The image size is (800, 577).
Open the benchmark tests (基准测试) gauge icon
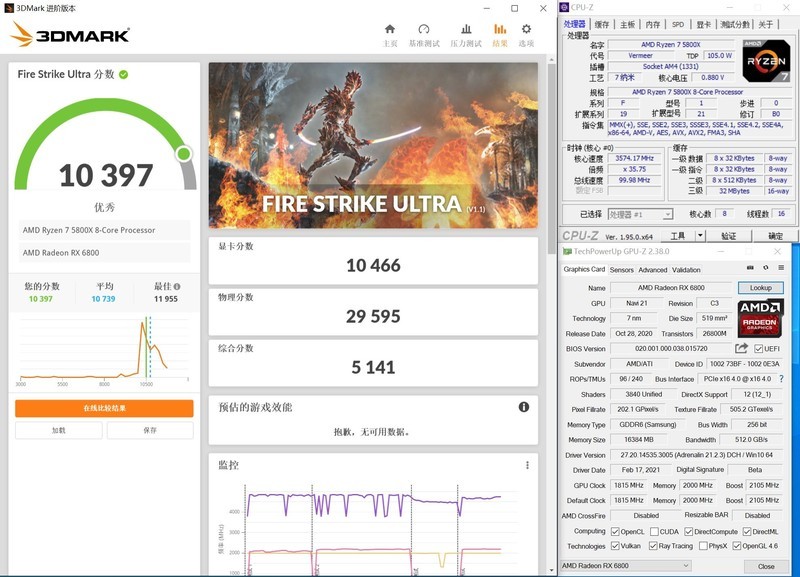(424, 34)
